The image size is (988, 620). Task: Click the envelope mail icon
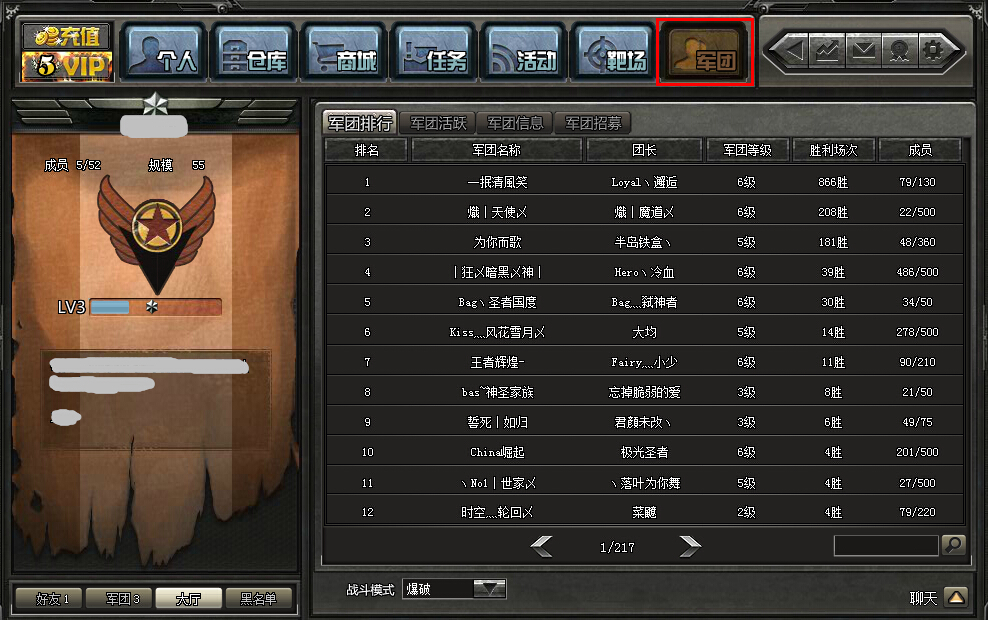coord(863,50)
